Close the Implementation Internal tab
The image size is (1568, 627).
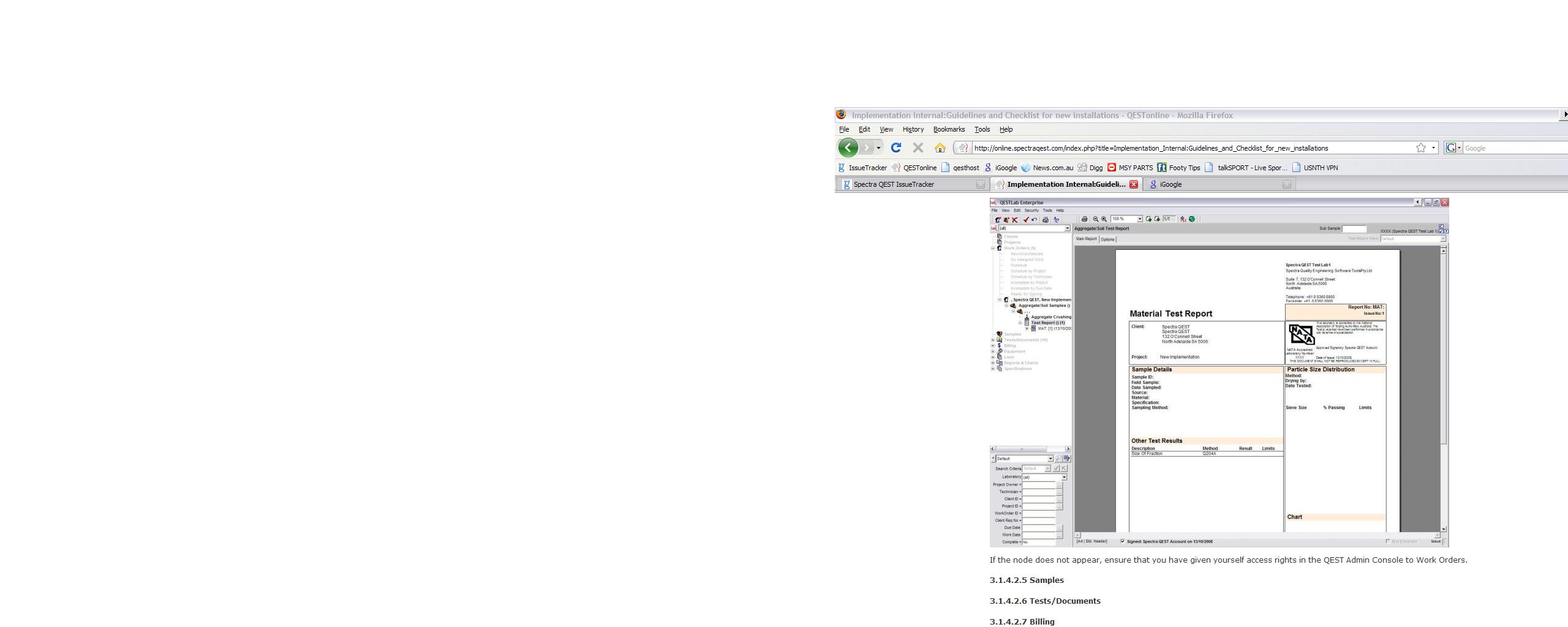1134,184
